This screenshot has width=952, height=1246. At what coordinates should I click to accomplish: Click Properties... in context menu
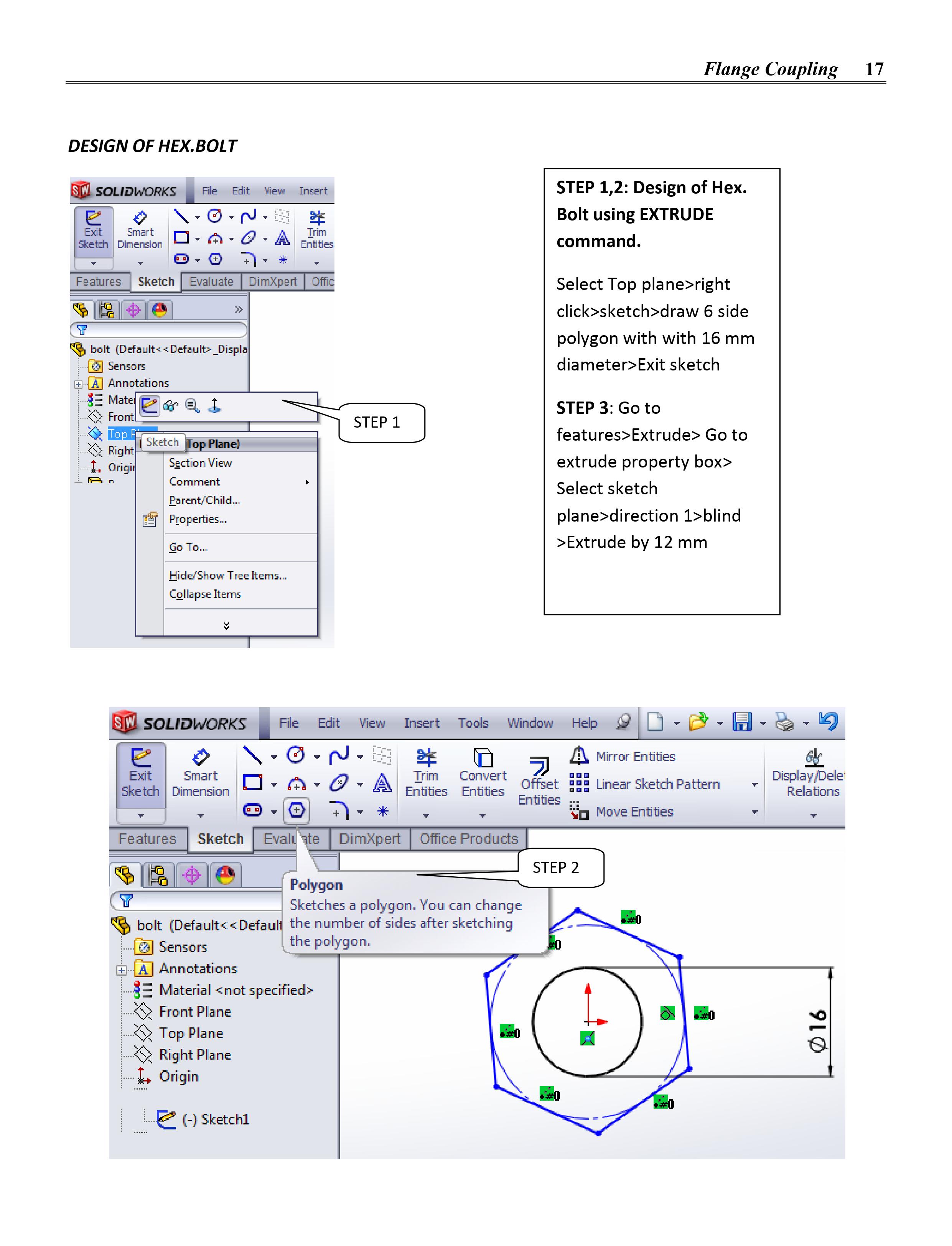[198, 519]
